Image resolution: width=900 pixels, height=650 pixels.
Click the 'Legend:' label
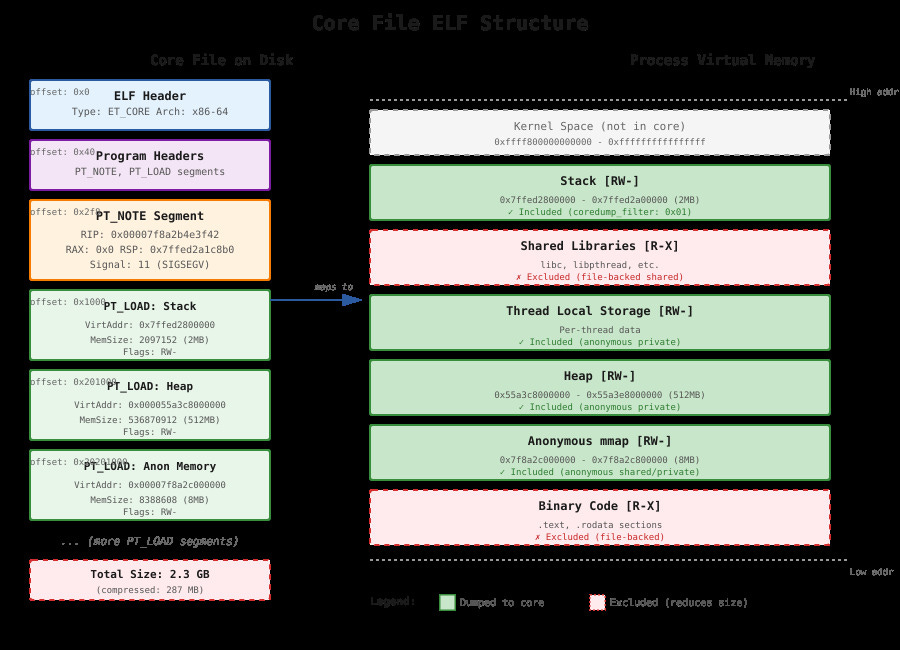pos(392,602)
